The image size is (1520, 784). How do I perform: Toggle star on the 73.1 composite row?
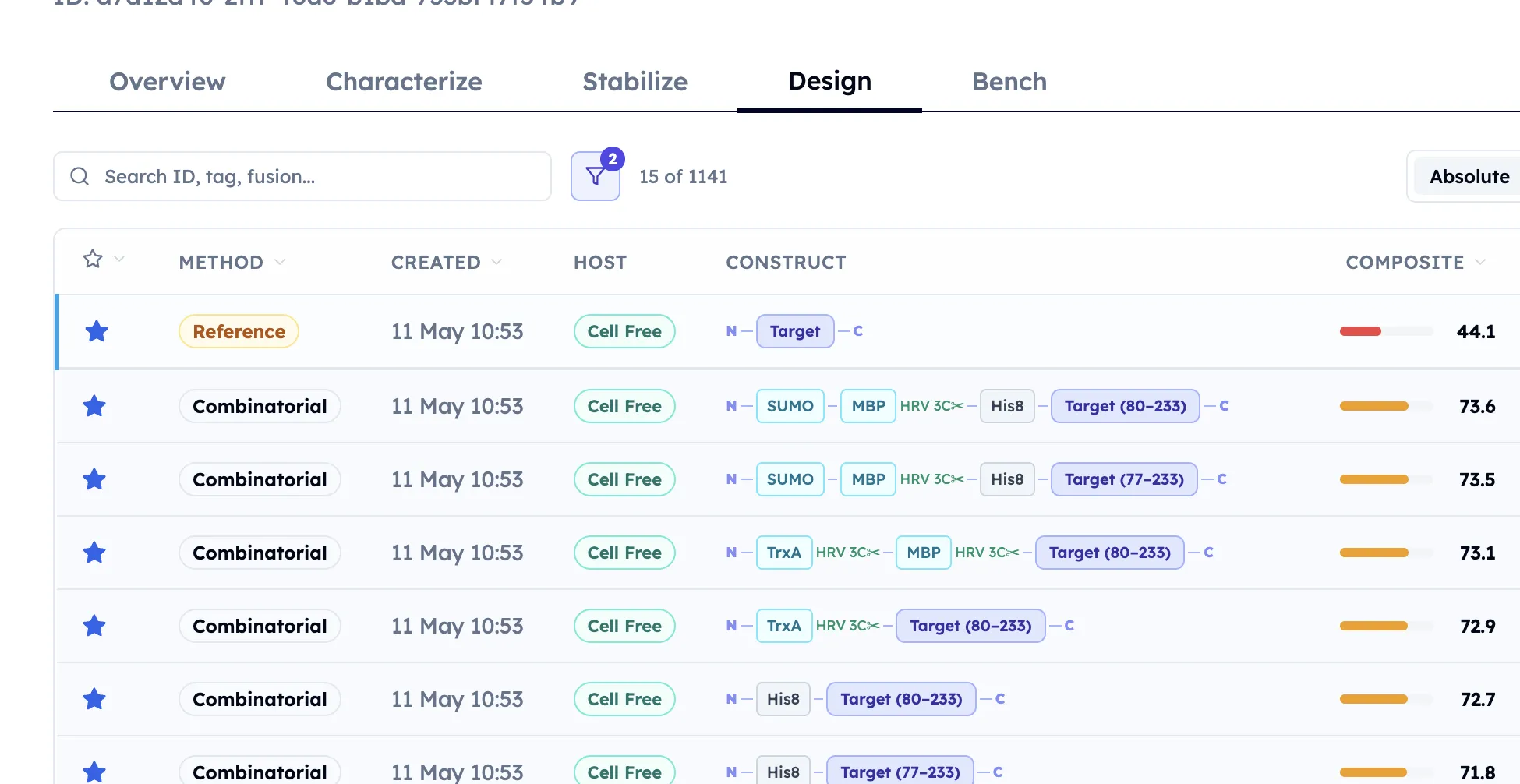coord(94,553)
